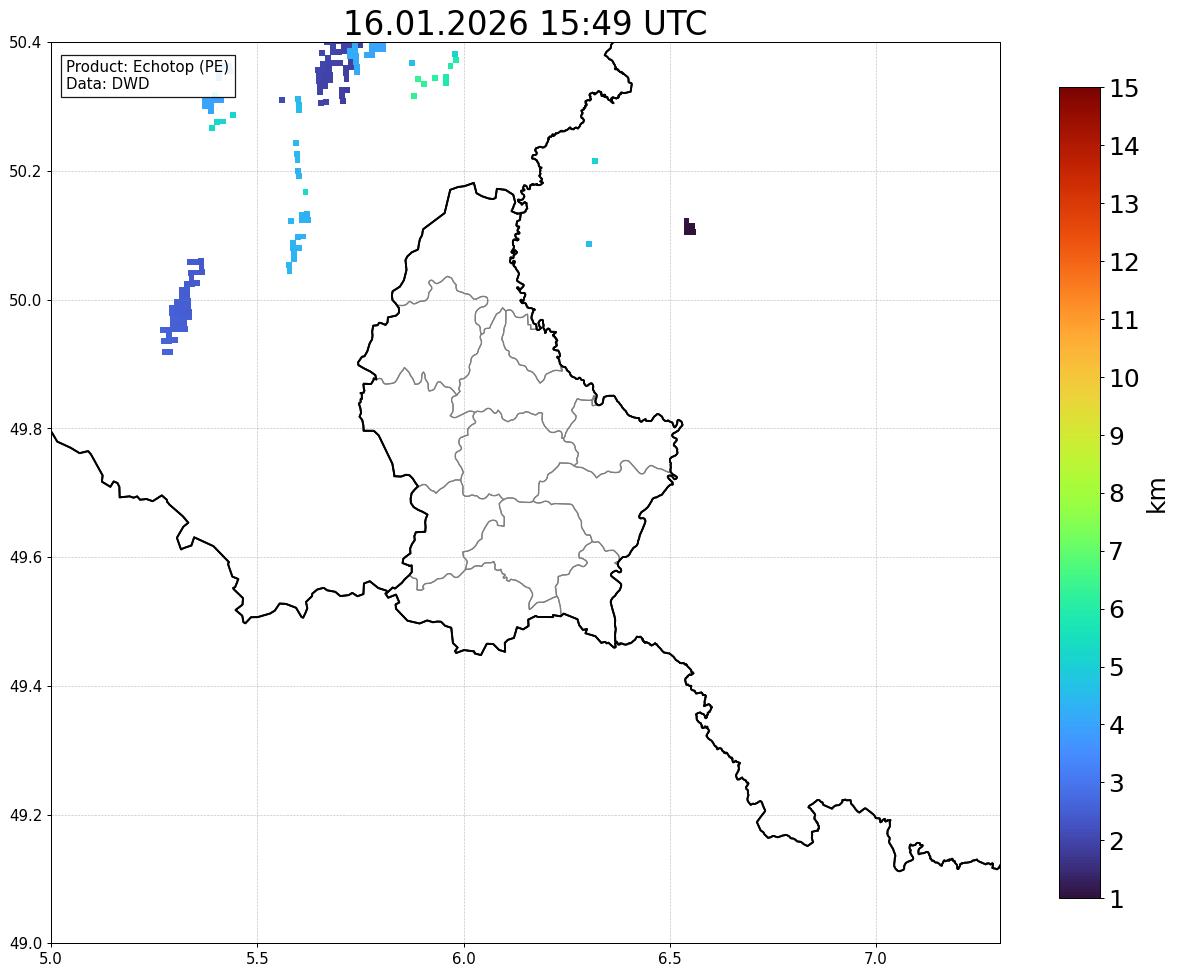The image size is (1178, 976).
Task: Click the colorbar label '10'
Action: [1124, 378]
